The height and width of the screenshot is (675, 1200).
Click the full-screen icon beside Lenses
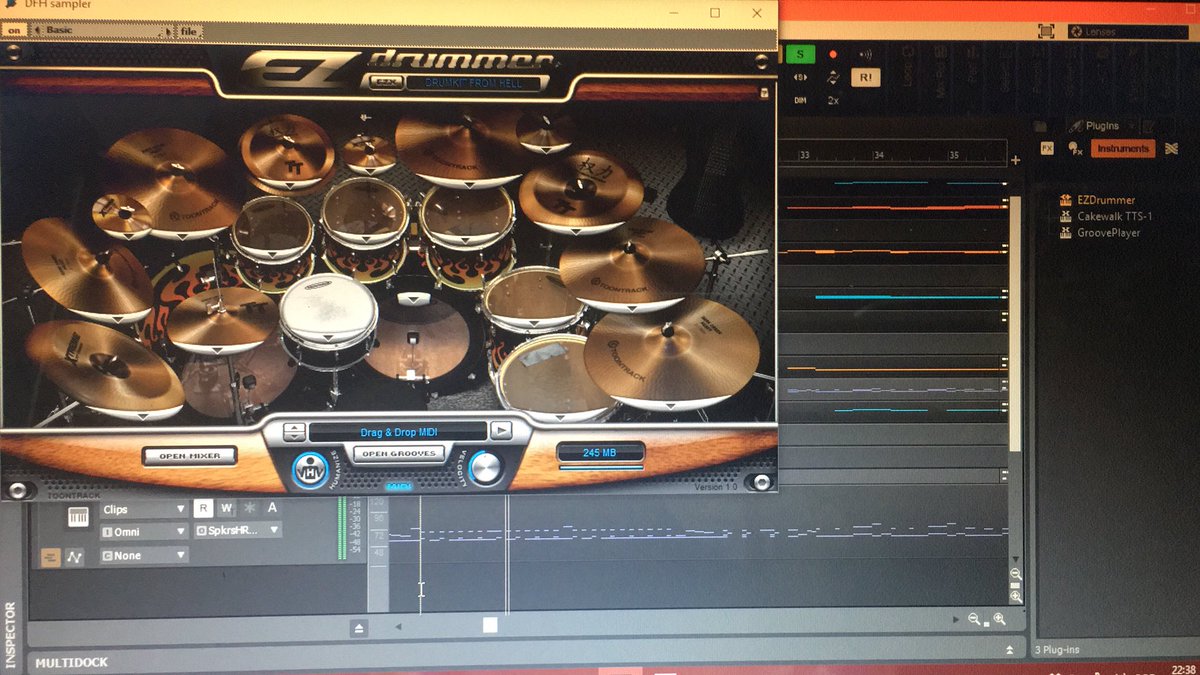pyautogui.click(x=1046, y=32)
